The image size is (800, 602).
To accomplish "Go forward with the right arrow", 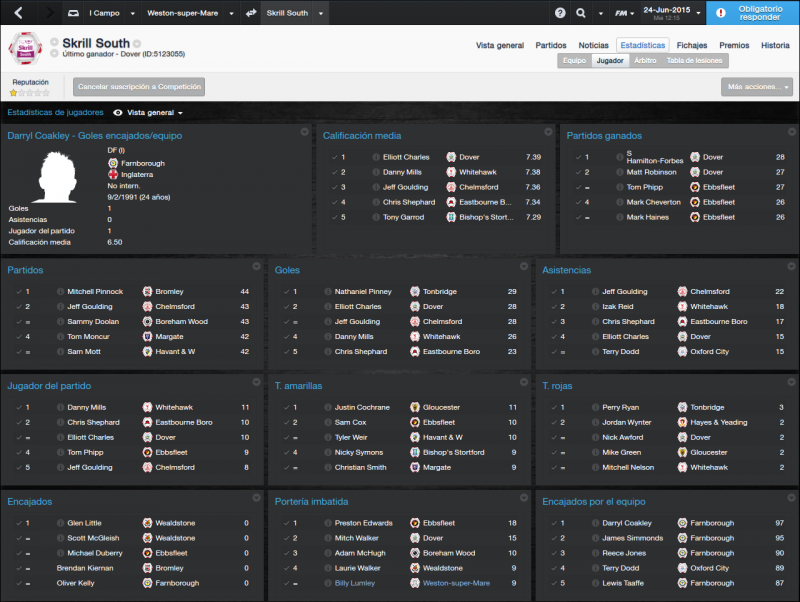I will coord(49,13).
